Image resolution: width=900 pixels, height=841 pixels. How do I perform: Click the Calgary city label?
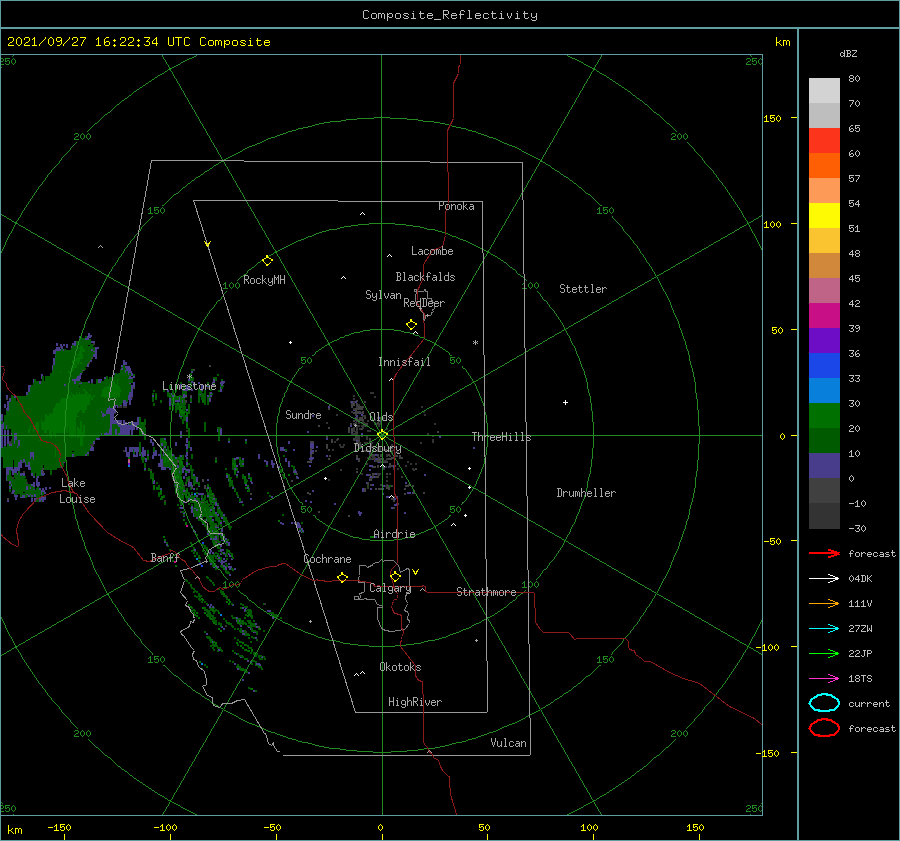[390, 588]
